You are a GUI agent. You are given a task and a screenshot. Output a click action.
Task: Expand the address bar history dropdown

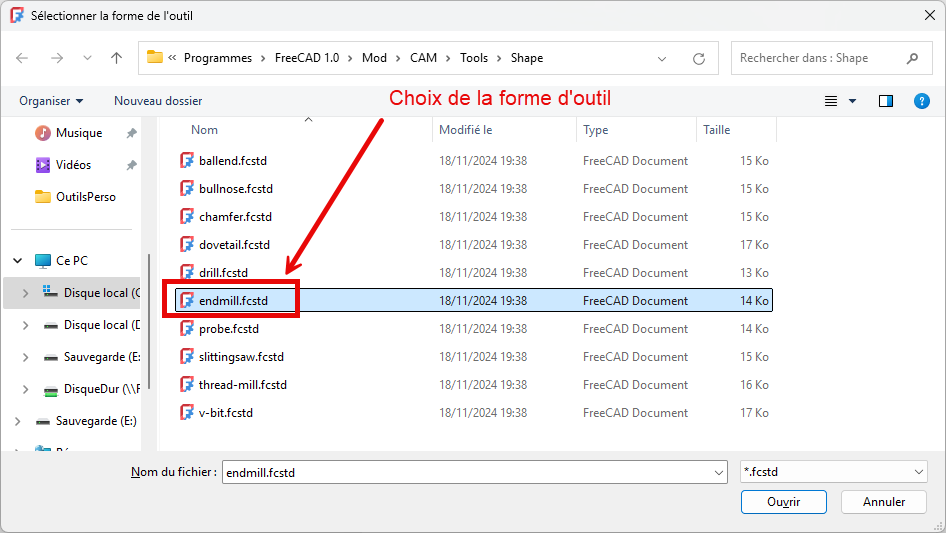pos(662,58)
